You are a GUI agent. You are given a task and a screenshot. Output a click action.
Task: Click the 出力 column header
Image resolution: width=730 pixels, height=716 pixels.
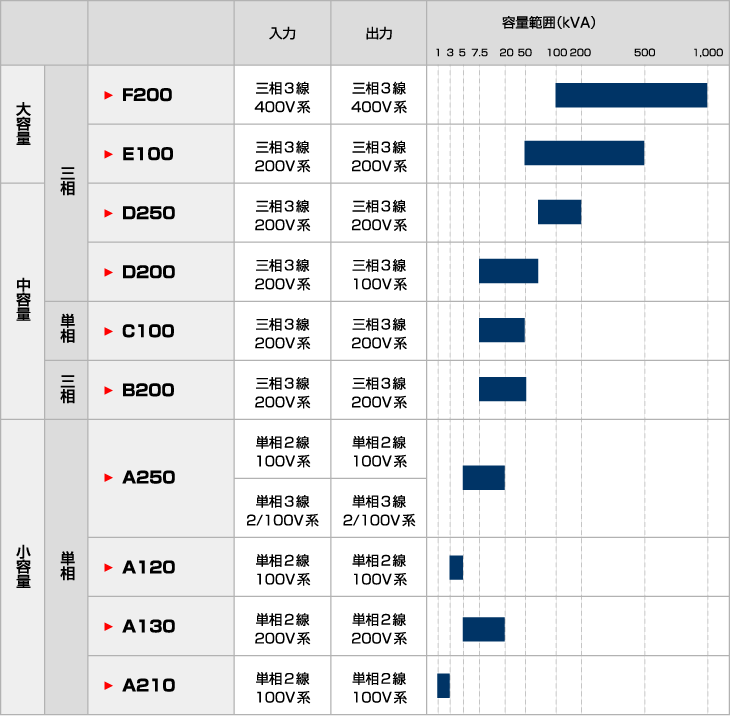379,33
